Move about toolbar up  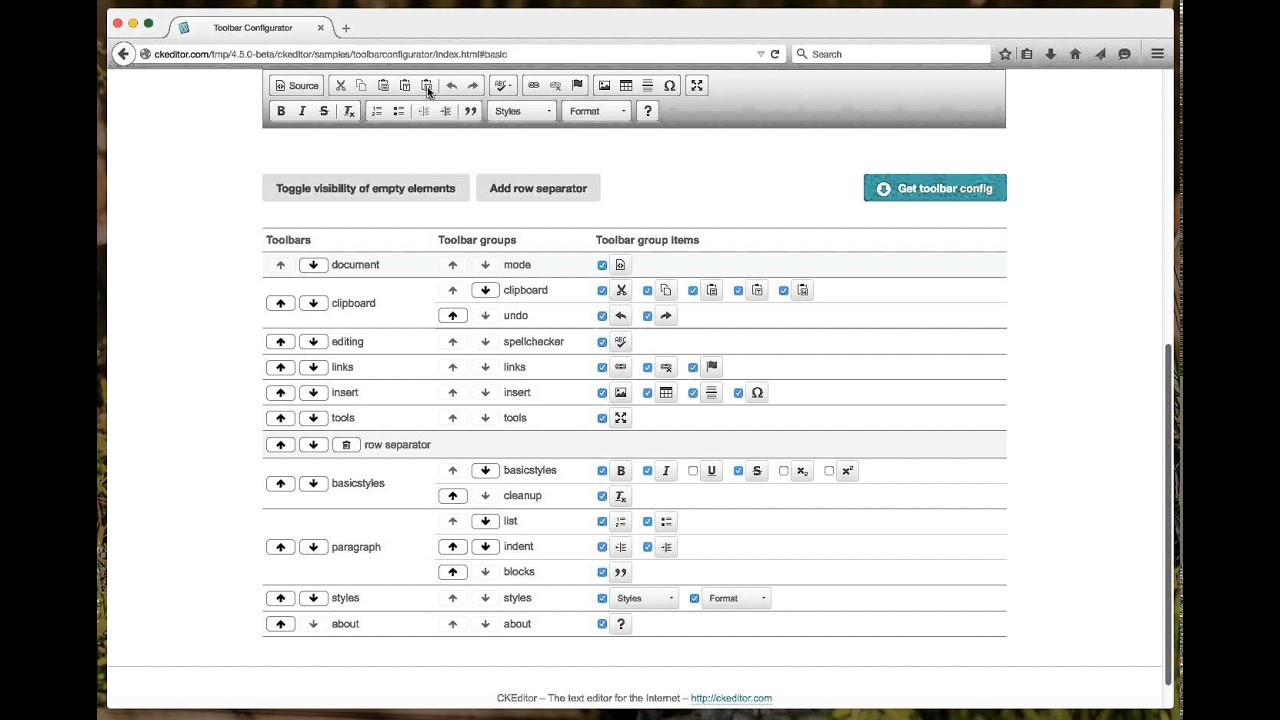pos(280,624)
